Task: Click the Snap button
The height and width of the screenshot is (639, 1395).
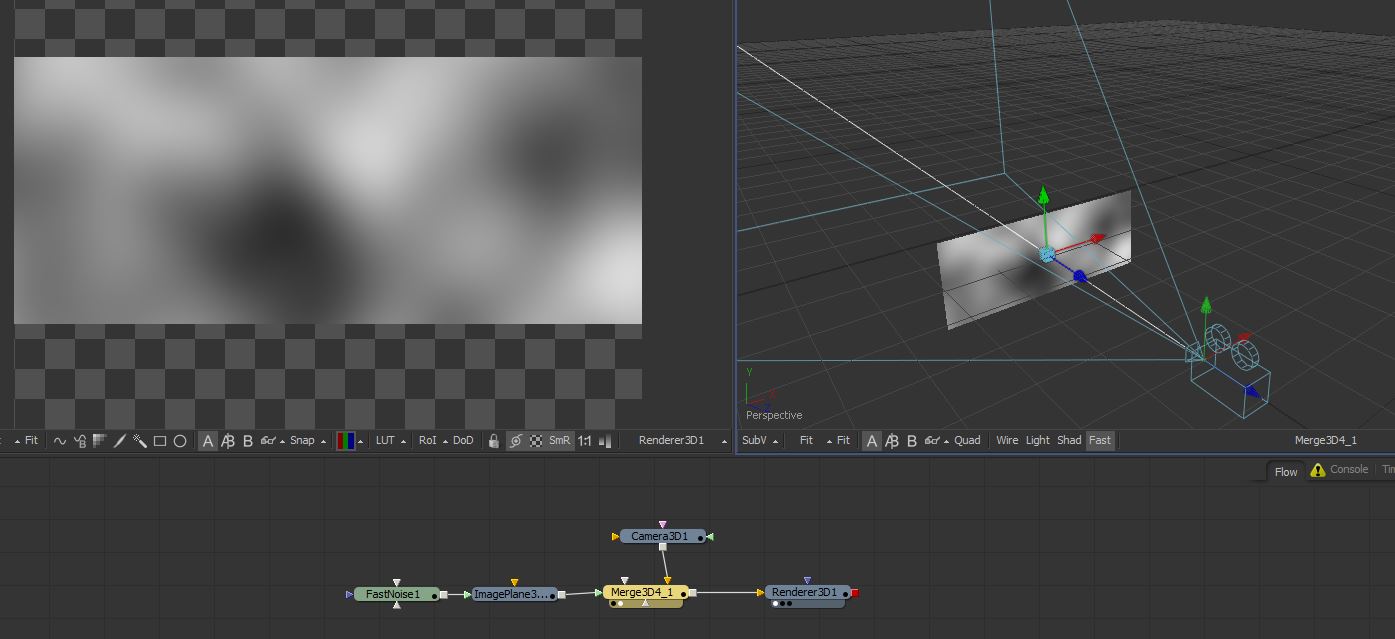Action: pyautogui.click(x=302, y=440)
